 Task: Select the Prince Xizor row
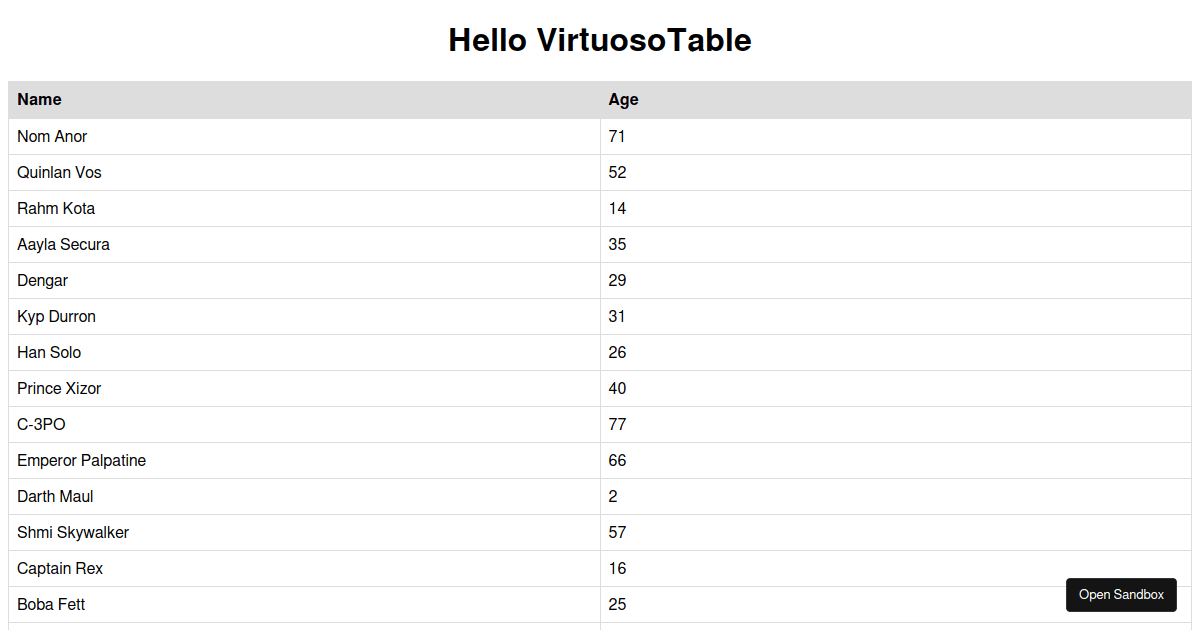coord(58,388)
